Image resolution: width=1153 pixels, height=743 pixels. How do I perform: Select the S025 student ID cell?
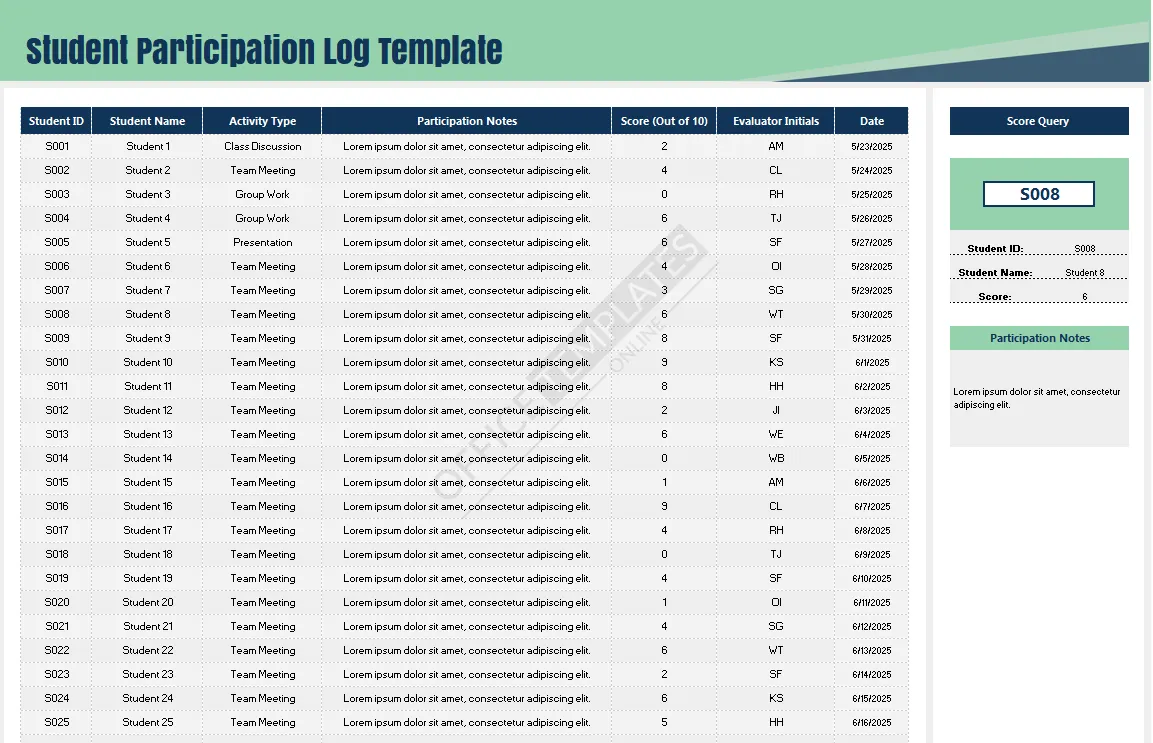click(x=57, y=722)
